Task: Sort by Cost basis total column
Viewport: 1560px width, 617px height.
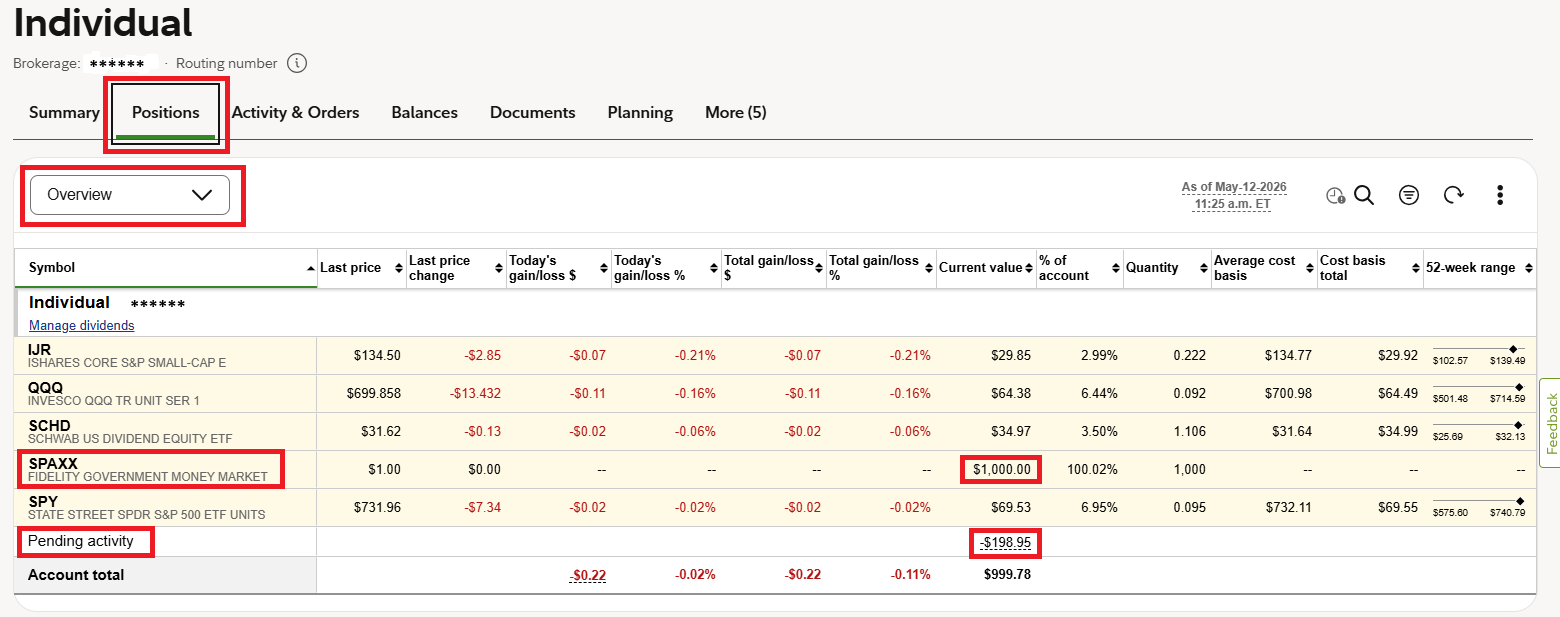Action: click(1370, 268)
